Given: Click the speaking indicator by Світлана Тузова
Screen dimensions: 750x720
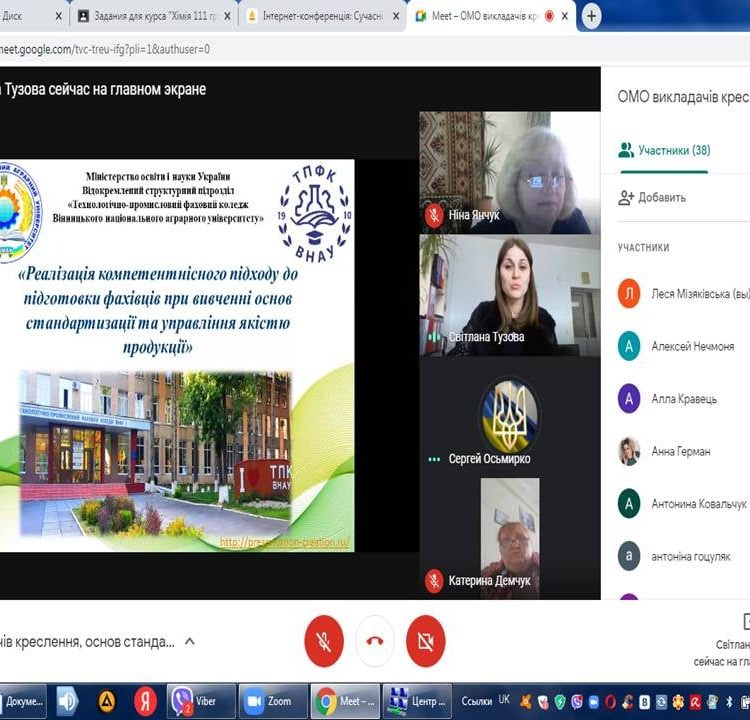Looking at the screenshot, I should pos(434,337).
